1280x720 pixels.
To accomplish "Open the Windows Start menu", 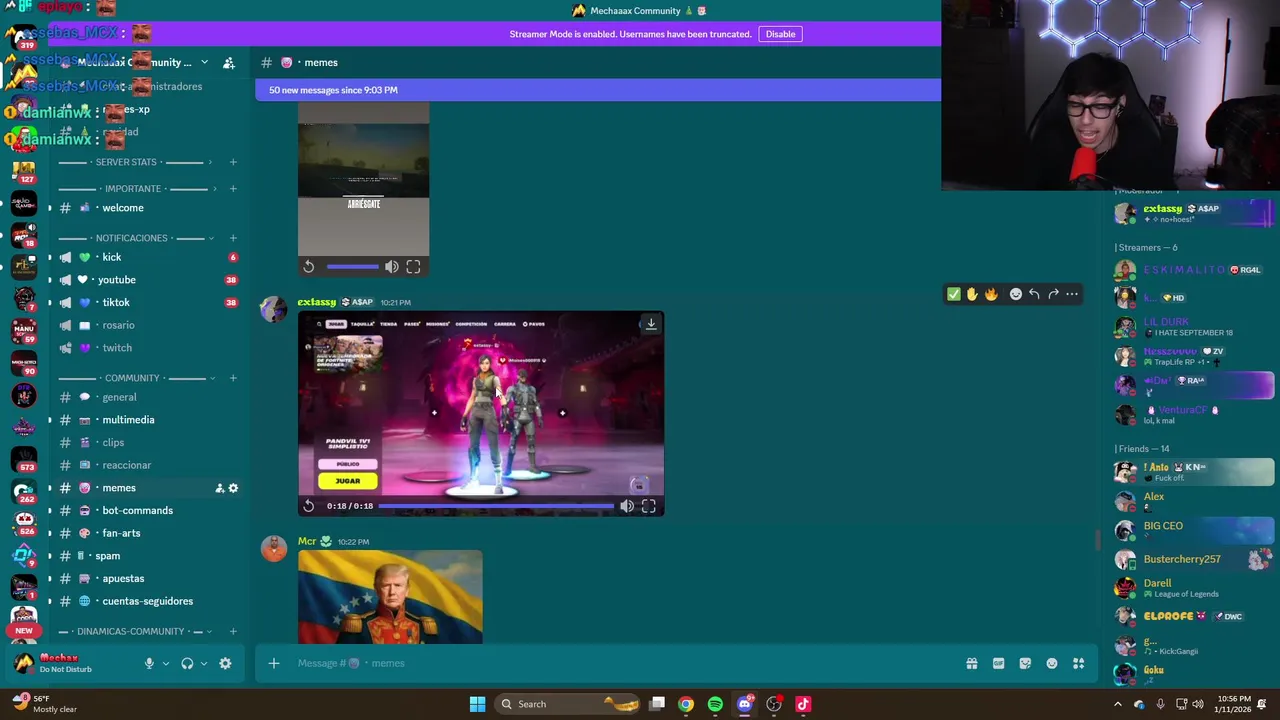I will 477,704.
